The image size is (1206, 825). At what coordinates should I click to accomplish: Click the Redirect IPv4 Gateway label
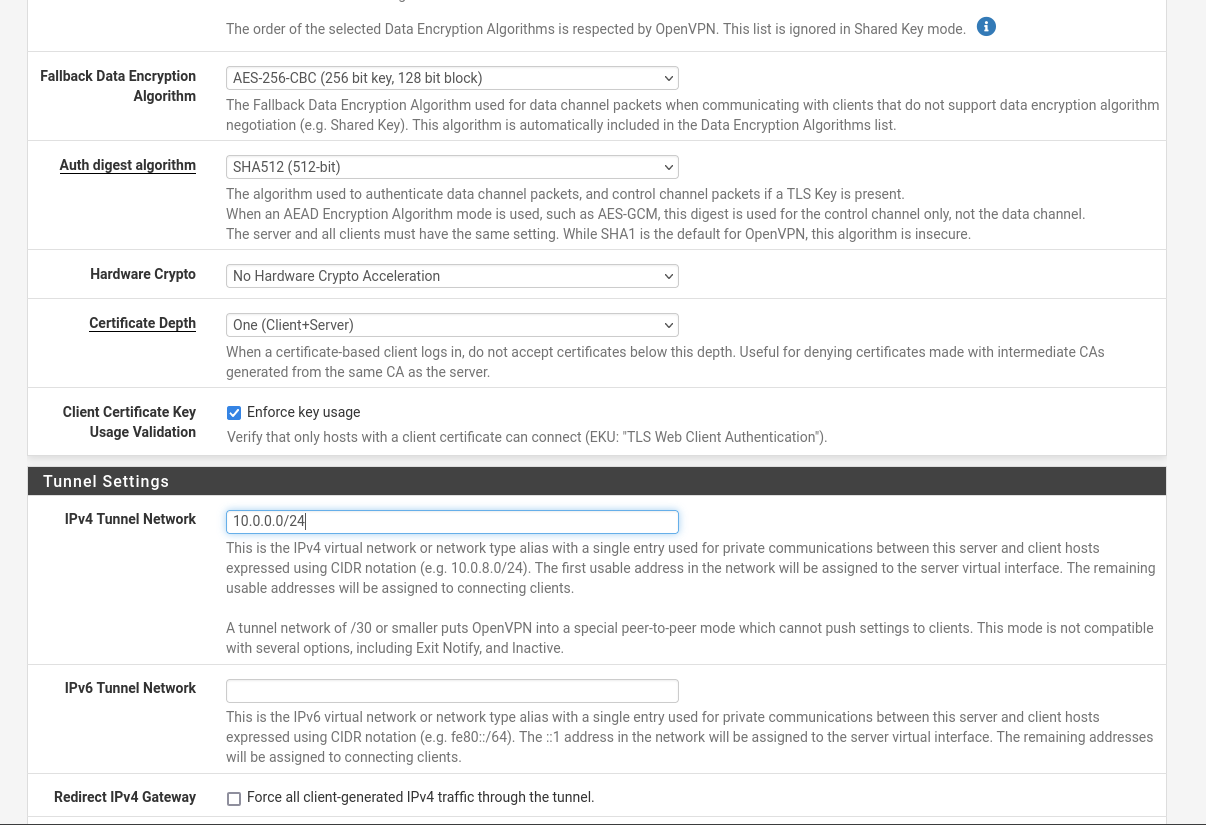[x=125, y=797]
